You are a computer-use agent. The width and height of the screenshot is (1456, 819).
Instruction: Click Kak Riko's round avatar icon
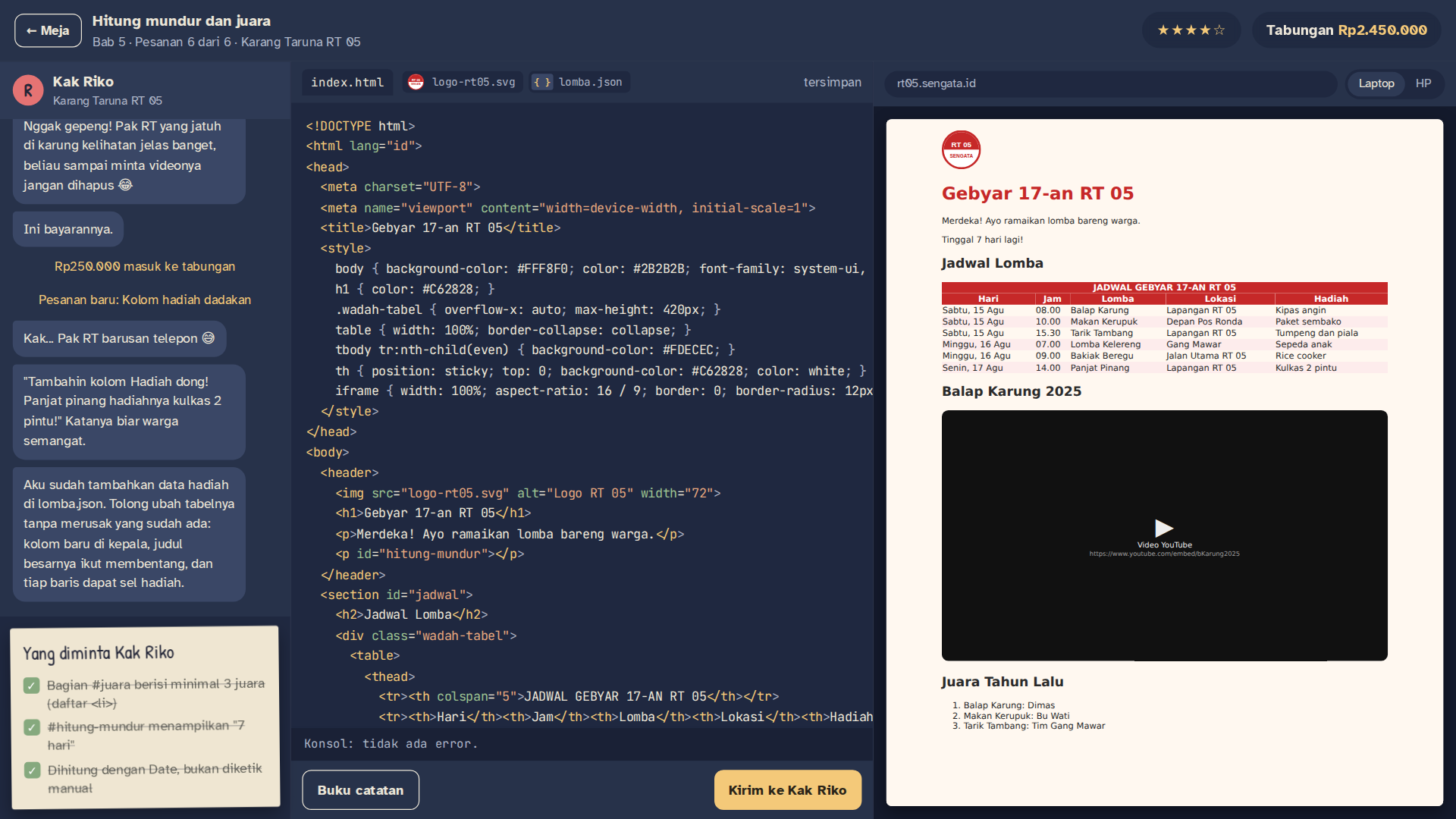[28, 90]
